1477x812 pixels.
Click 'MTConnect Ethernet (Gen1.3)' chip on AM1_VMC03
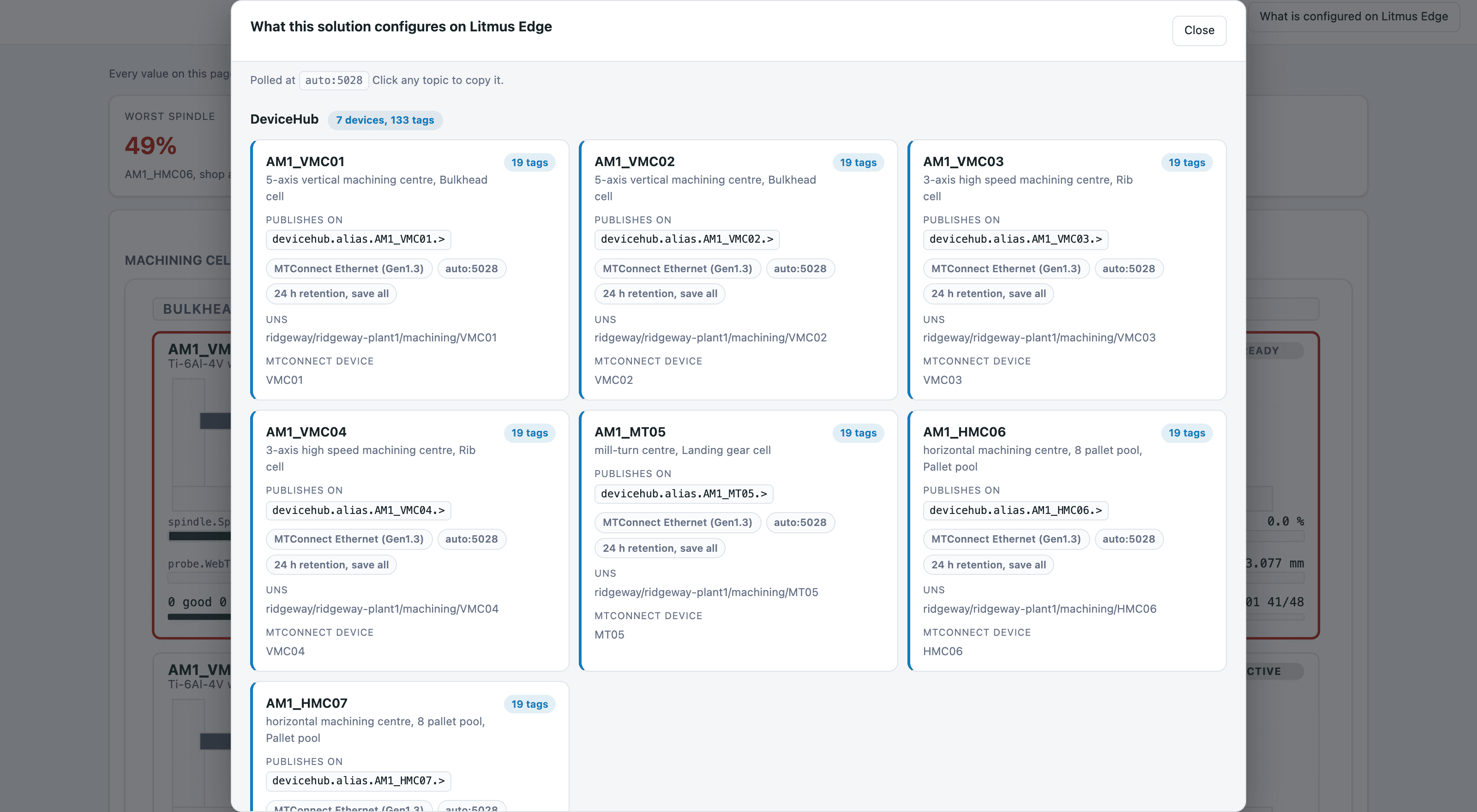[x=1006, y=269]
